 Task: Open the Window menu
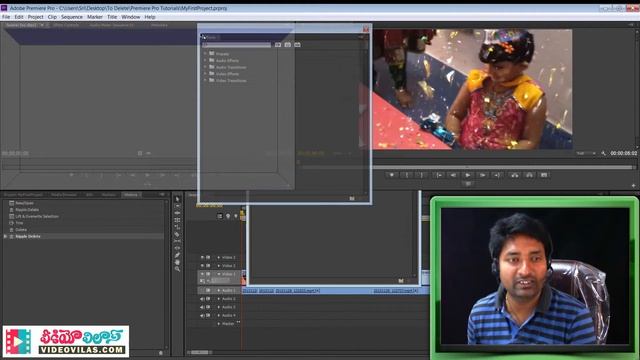[131, 17]
